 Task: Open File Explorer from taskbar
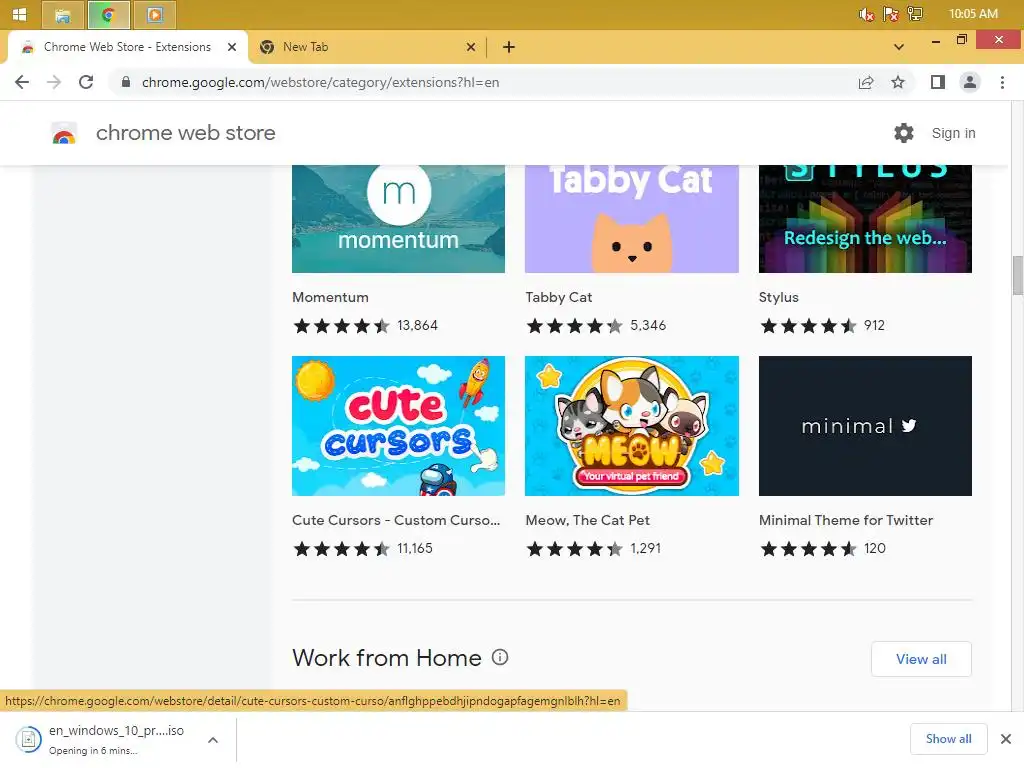tap(63, 14)
